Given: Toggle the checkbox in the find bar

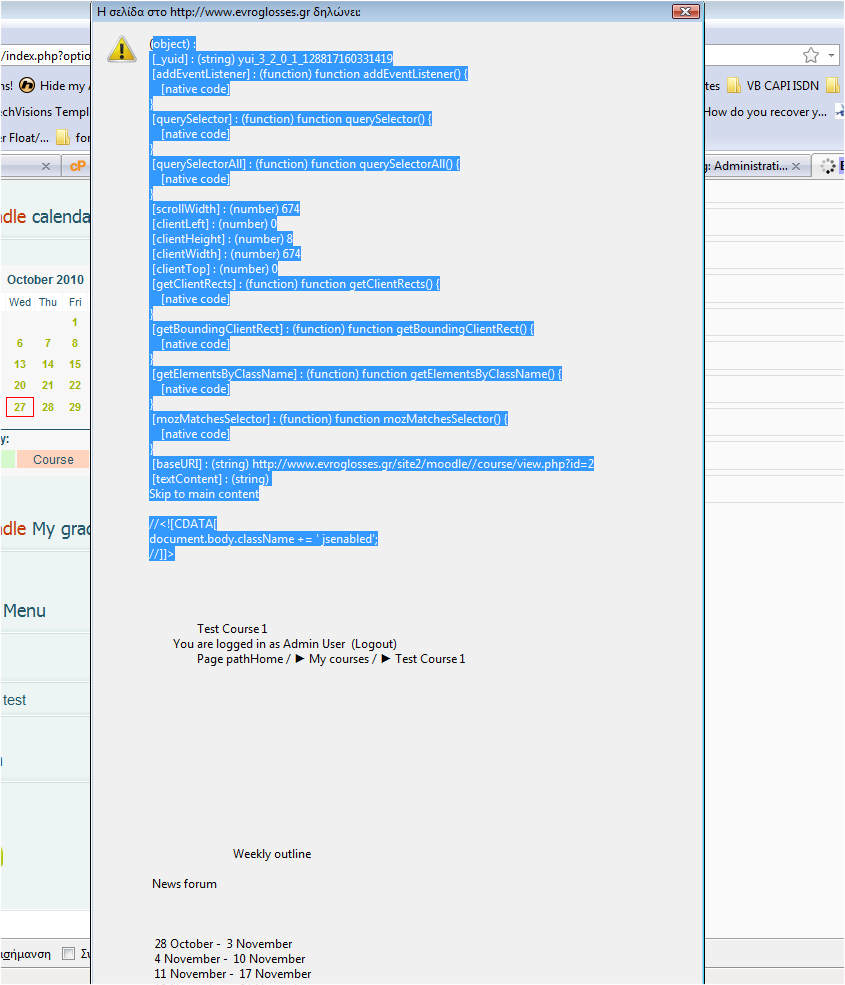Looking at the screenshot, I should [x=68, y=954].
